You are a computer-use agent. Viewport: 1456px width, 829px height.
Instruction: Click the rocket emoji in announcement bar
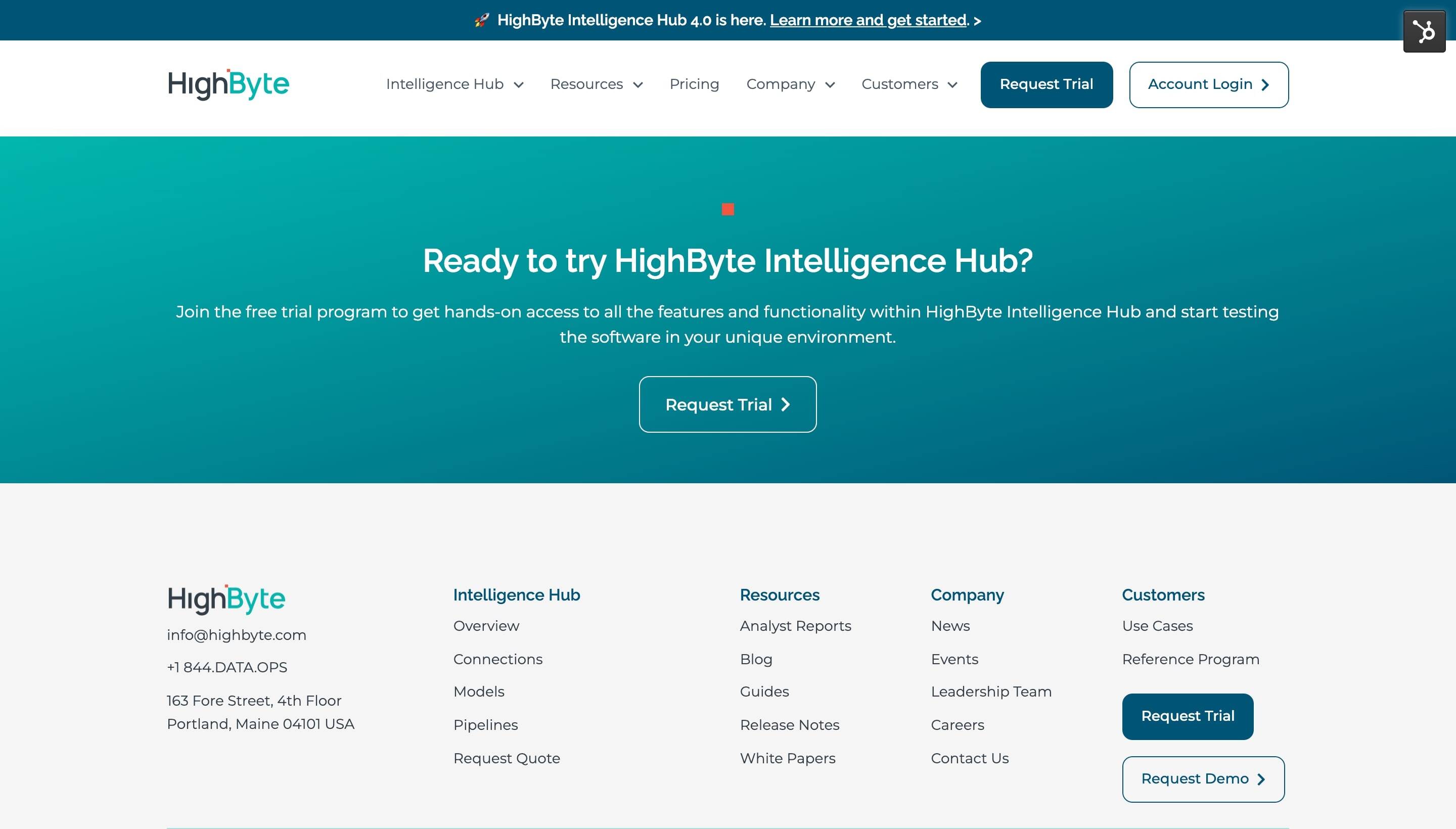click(482, 21)
